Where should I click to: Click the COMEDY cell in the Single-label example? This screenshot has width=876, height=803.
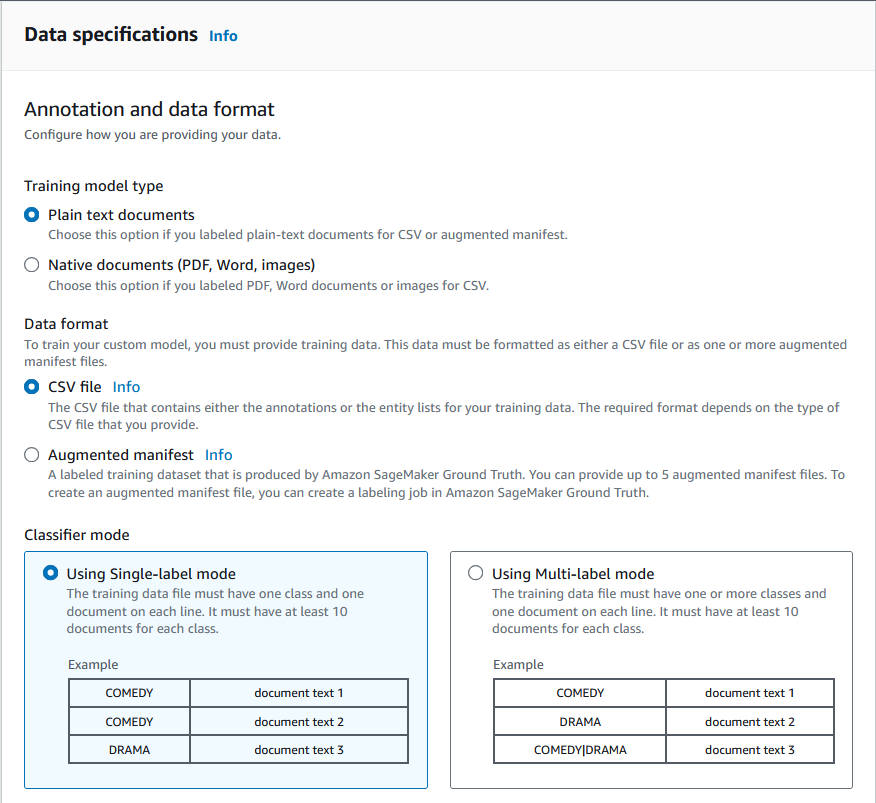[128, 692]
